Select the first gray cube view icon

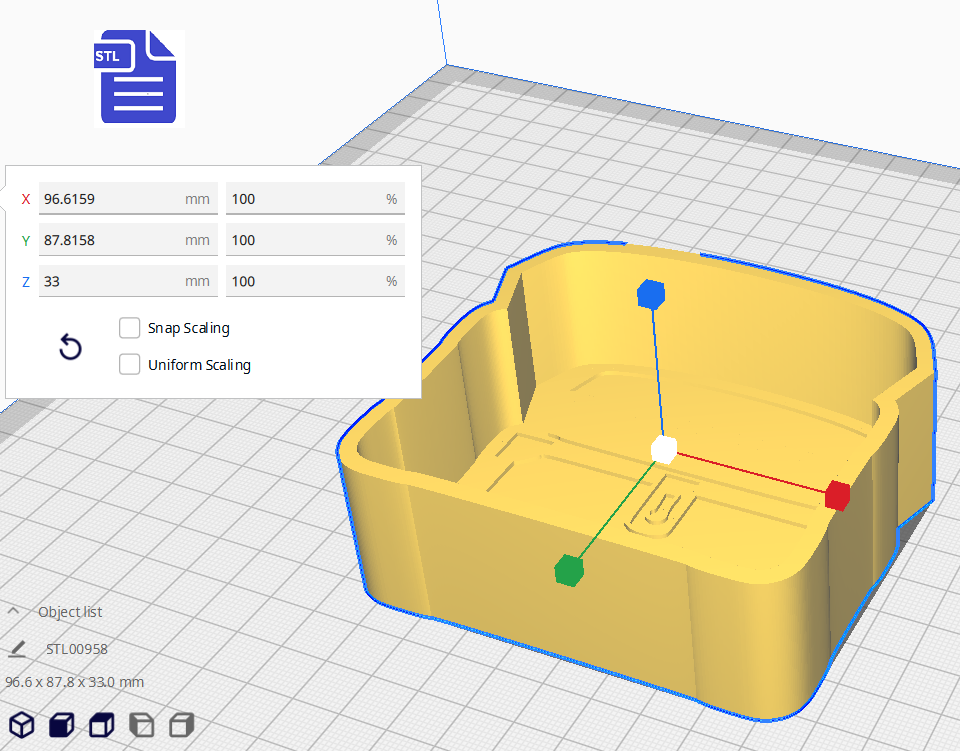click(x=141, y=725)
